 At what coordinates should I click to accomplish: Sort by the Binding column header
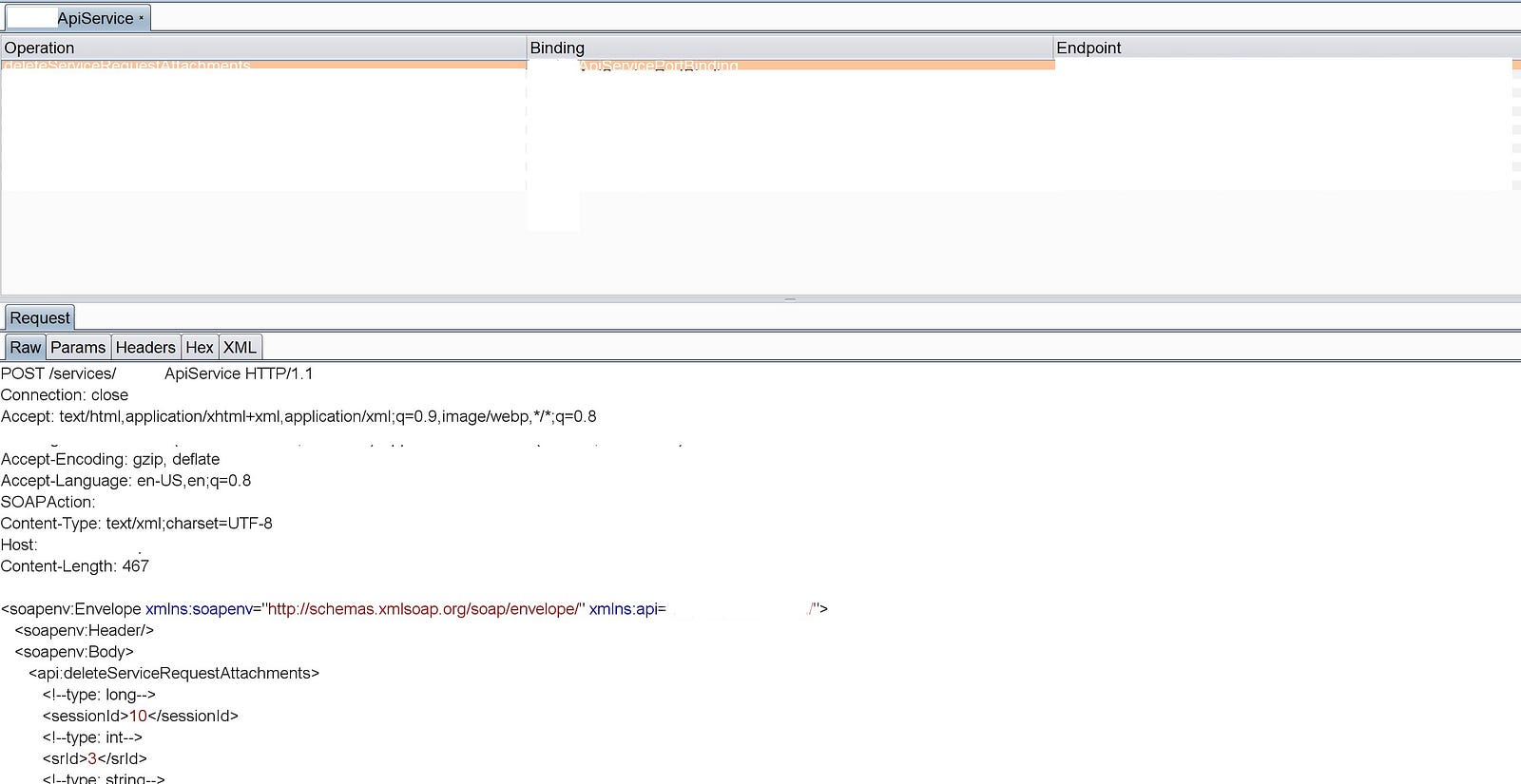click(x=790, y=48)
